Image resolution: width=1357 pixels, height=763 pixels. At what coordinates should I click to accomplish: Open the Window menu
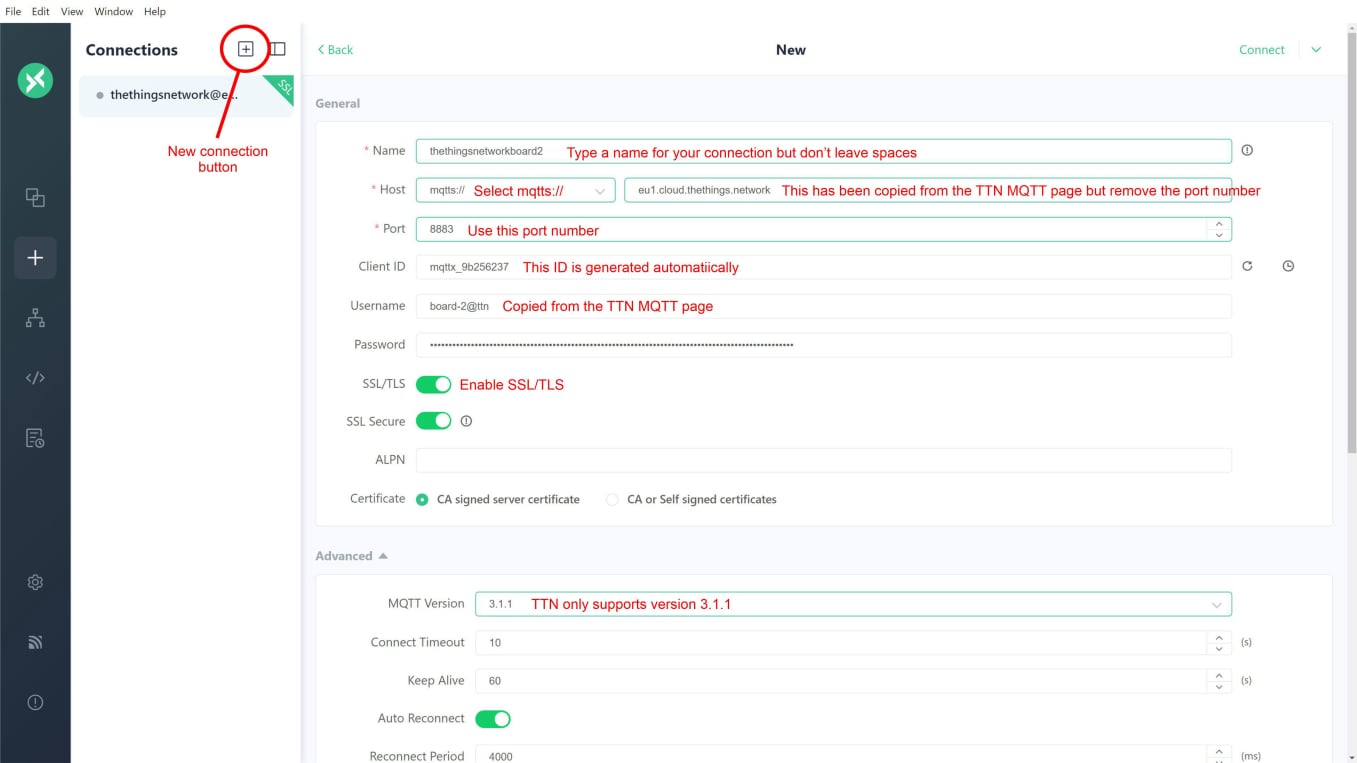coord(113,12)
